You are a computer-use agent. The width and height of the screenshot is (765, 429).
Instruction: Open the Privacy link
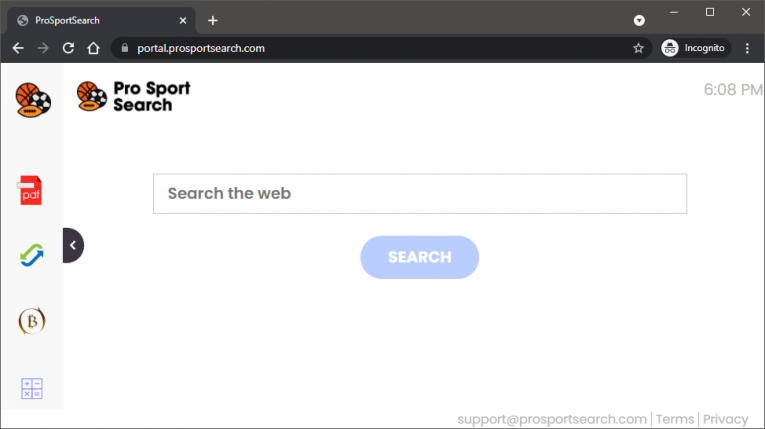(x=725, y=419)
